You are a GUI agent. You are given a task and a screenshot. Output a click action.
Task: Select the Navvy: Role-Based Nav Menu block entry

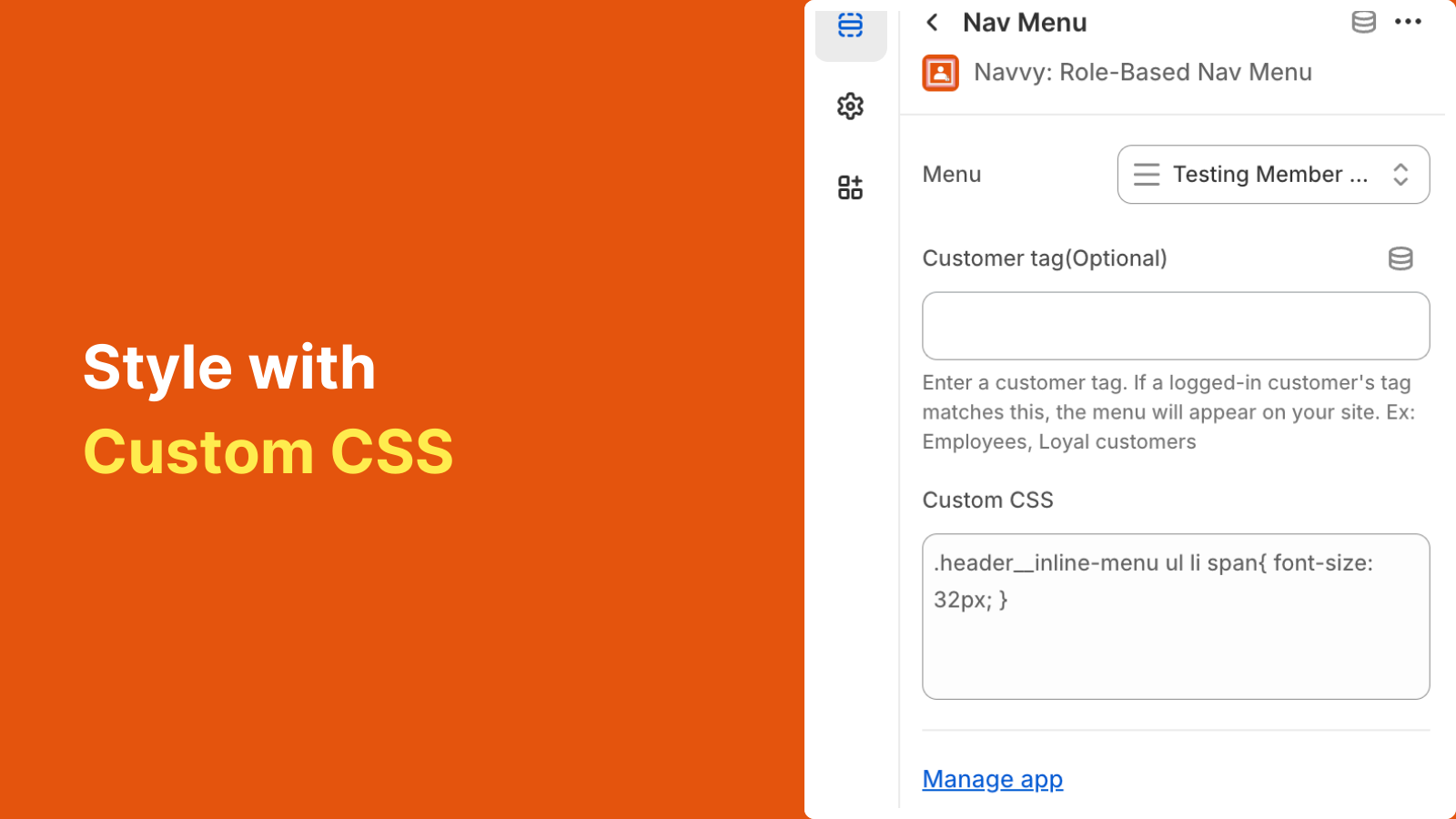(1143, 73)
